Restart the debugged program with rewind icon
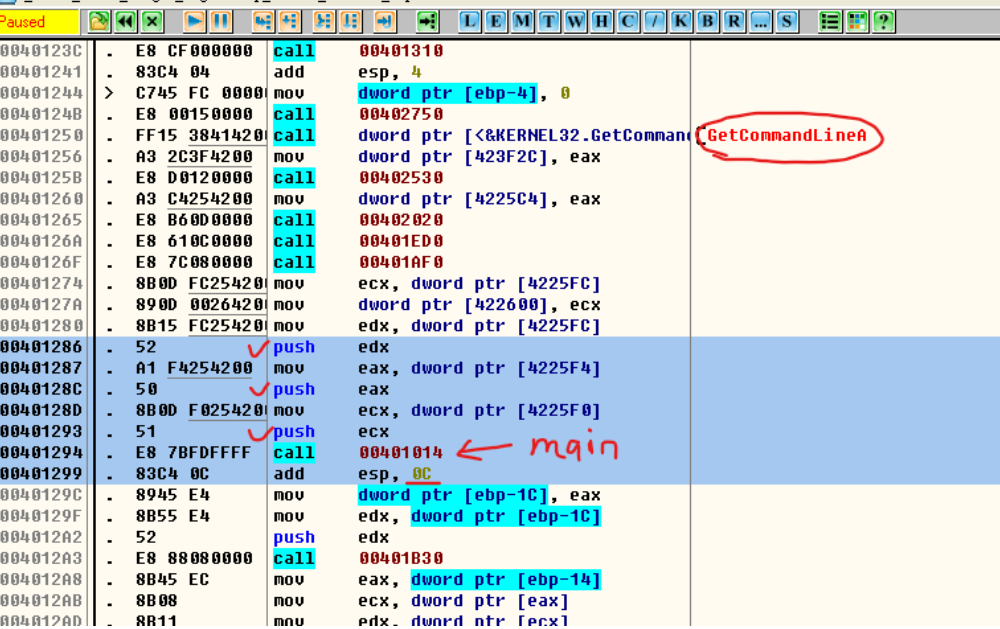The width and height of the screenshot is (1000, 629). 125,20
